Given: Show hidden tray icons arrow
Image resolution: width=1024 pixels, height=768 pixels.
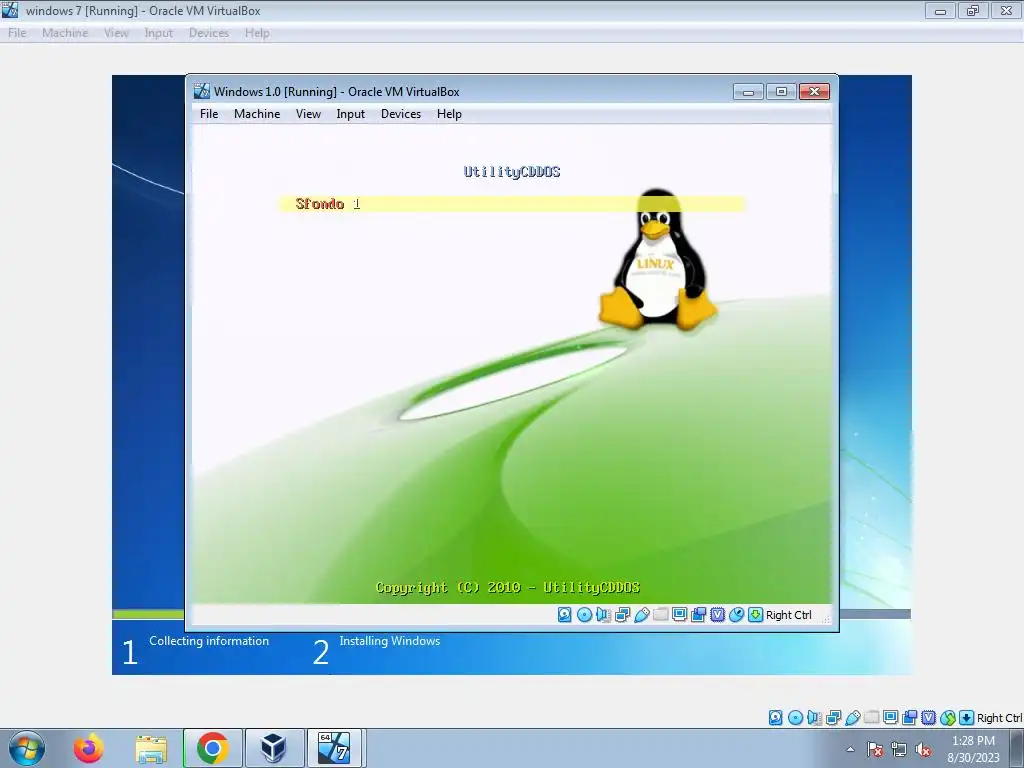Looking at the screenshot, I should (850, 749).
